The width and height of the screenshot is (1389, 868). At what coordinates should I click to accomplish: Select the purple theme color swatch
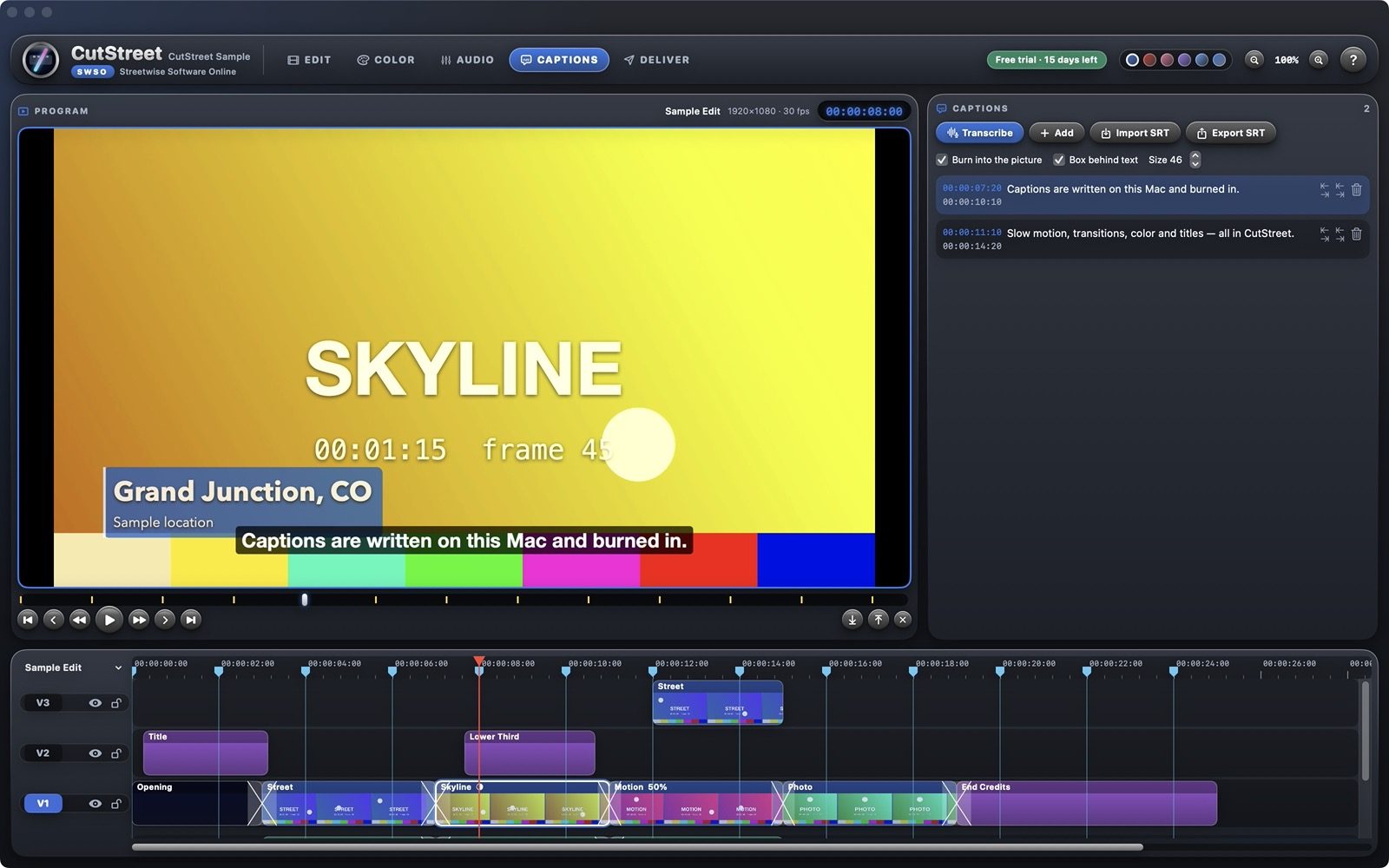[x=1184, y=60]
